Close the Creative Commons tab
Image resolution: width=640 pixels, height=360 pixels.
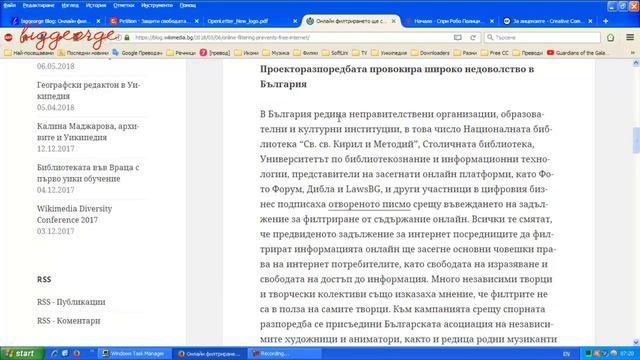click(590, 21)
